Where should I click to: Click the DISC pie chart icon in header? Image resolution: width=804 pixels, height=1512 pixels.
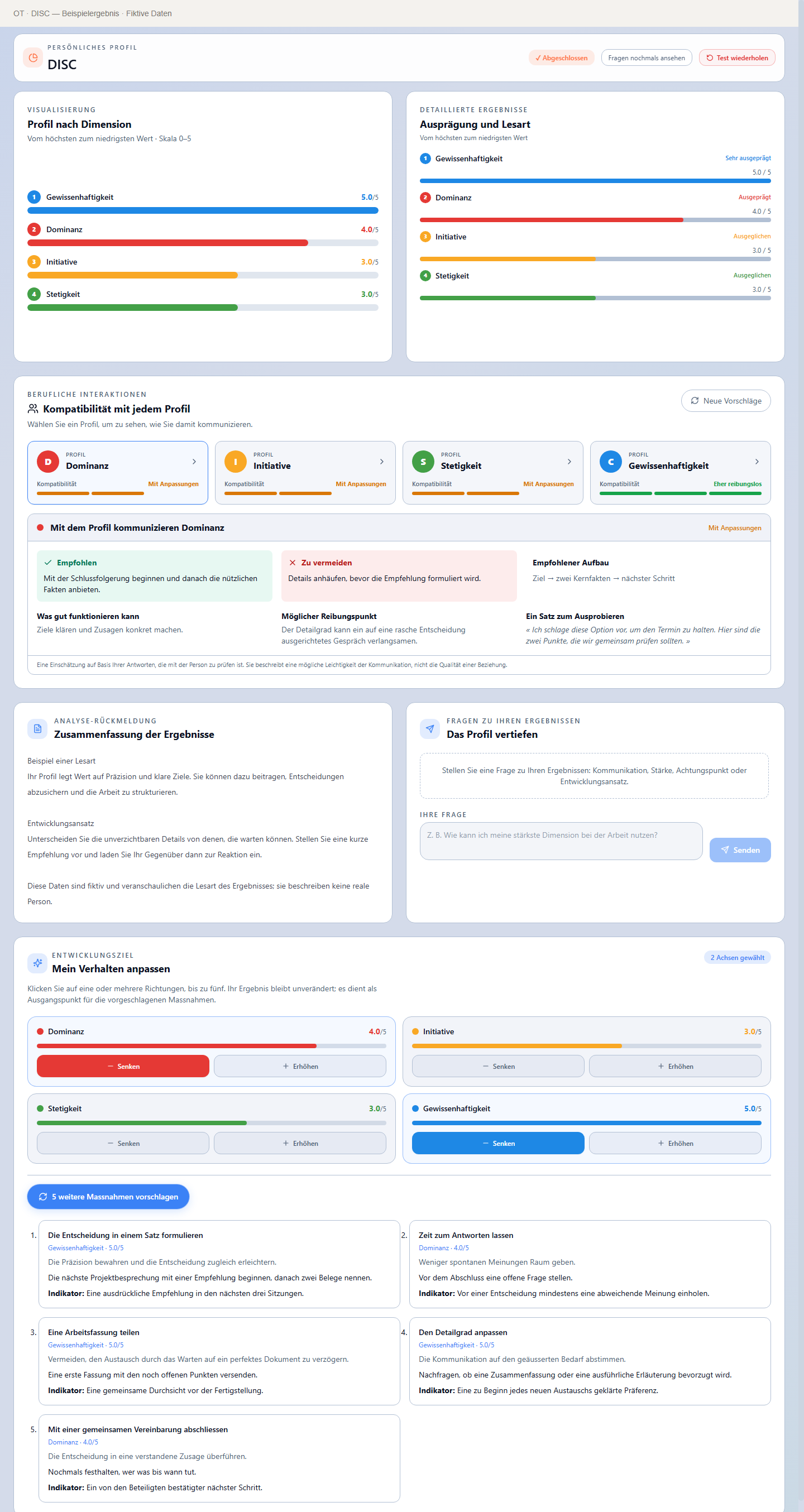point(33,57)
